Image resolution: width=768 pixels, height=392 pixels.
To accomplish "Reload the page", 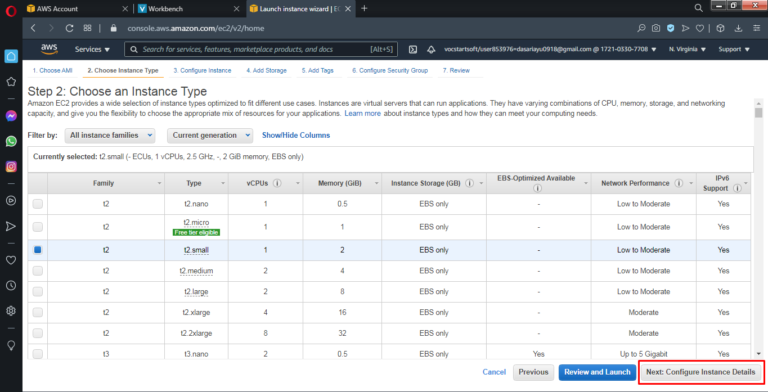I will pyautogui.click(x=69, y=28).
